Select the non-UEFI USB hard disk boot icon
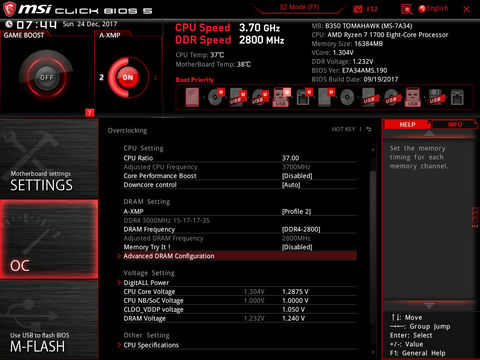 point(369,97)
